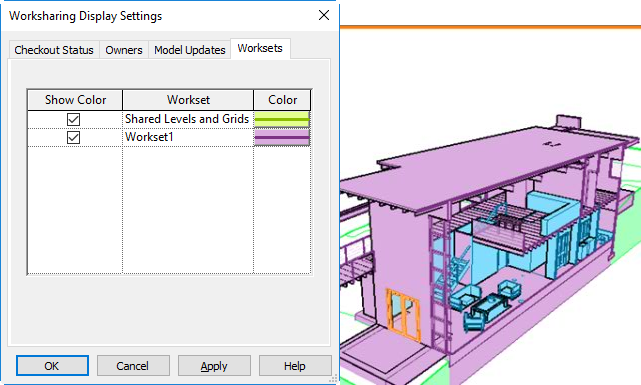Close the Worksharing Display Settings dialog
The width and height of the screenshot is (641, 385).
(x=324, y=16)
